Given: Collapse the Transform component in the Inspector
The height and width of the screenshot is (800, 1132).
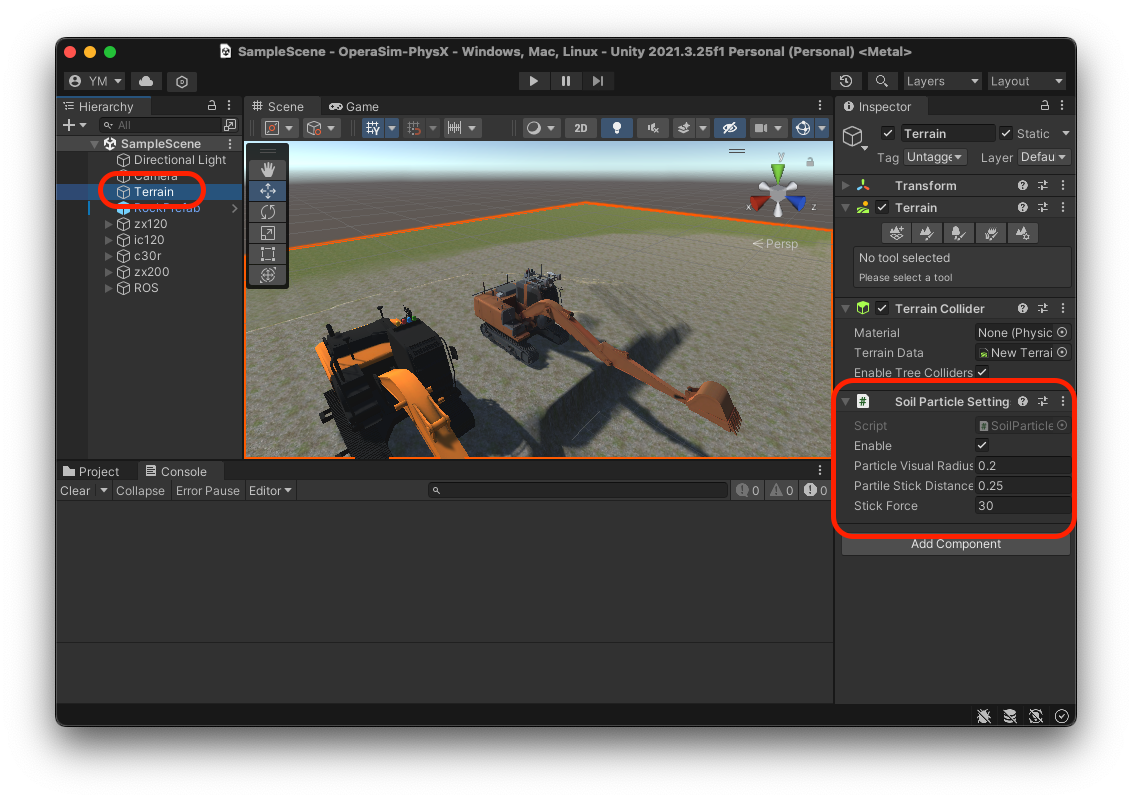Looking at the screenshot, I should pyautogui.click(x=845, y=185).
